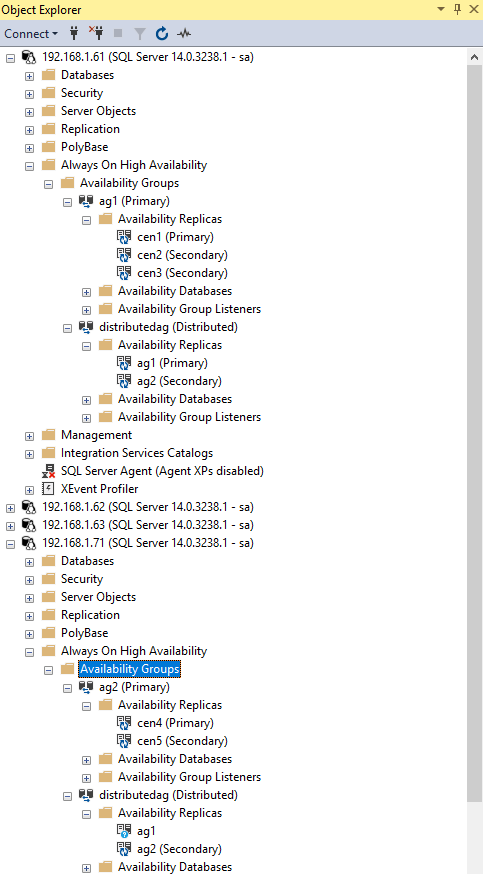Select SQL Server Agent (Agent XPs disabled) label
Image resolution: width=483 pixels, height=874 pixels.
coord(162,471)
